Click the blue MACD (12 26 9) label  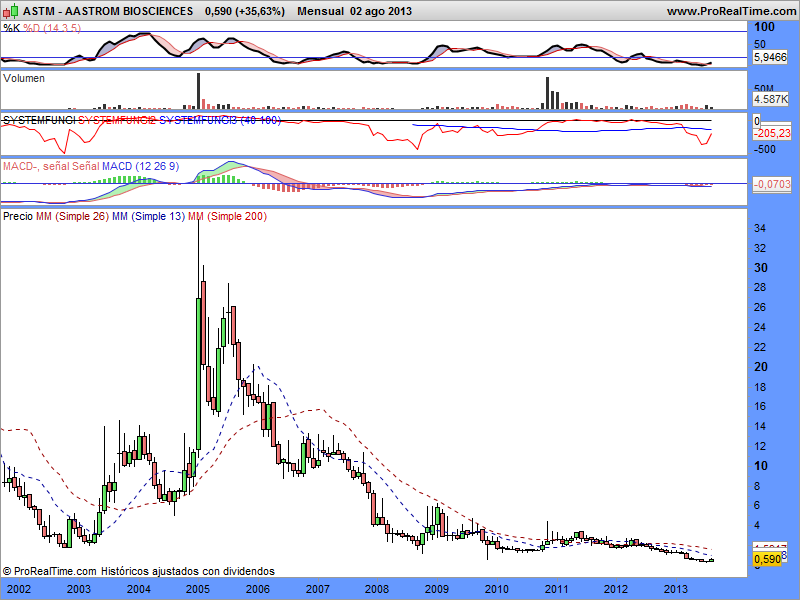click(140, 166)
